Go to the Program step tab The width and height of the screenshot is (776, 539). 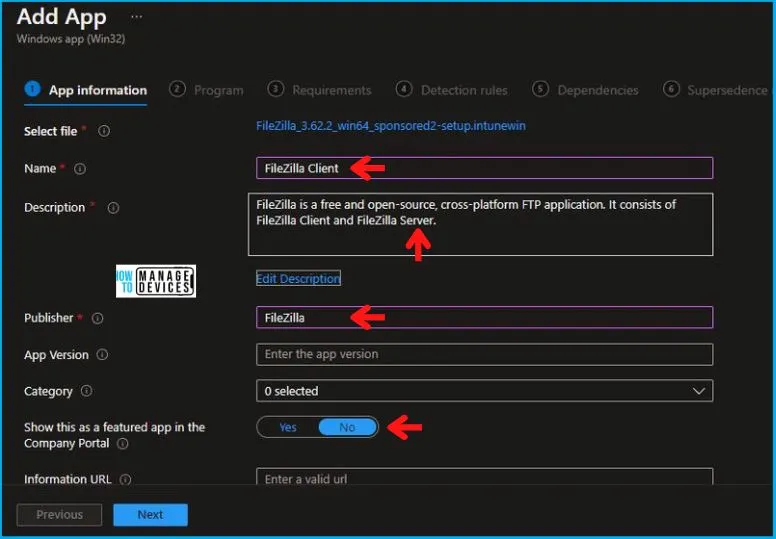[206, 90]
